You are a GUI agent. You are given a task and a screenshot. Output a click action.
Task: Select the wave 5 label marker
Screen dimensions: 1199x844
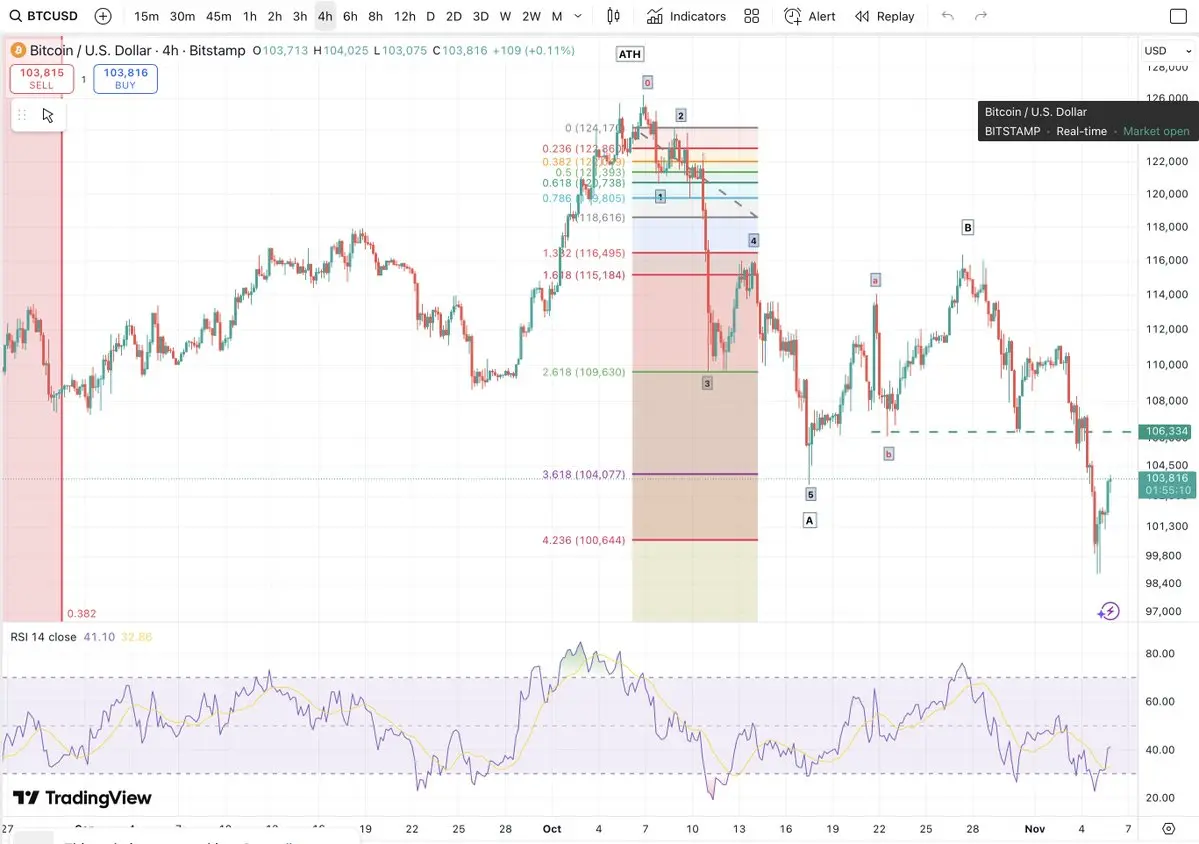[811, 495]
